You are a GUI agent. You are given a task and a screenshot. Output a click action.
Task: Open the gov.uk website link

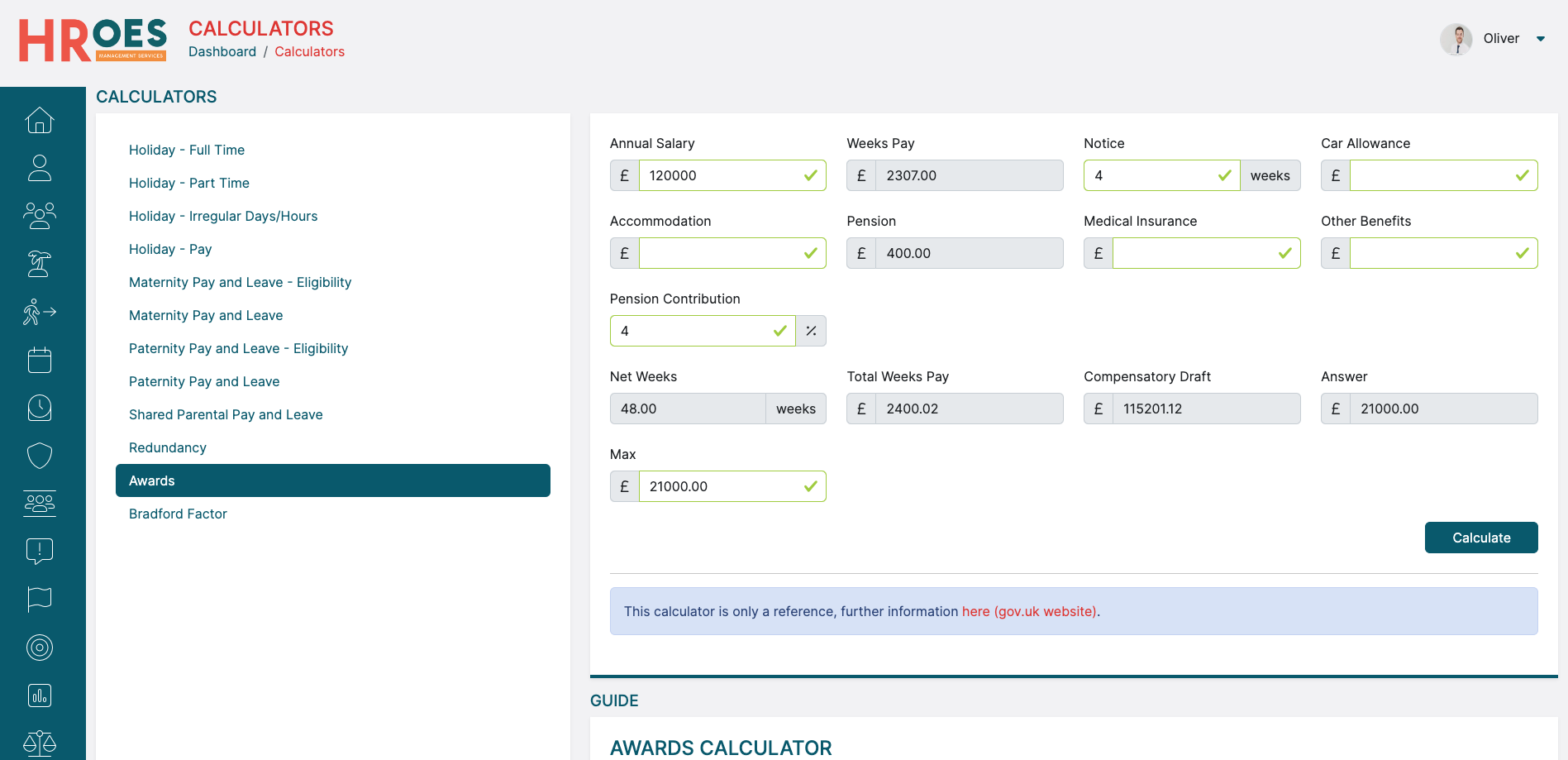[1029, 611]
